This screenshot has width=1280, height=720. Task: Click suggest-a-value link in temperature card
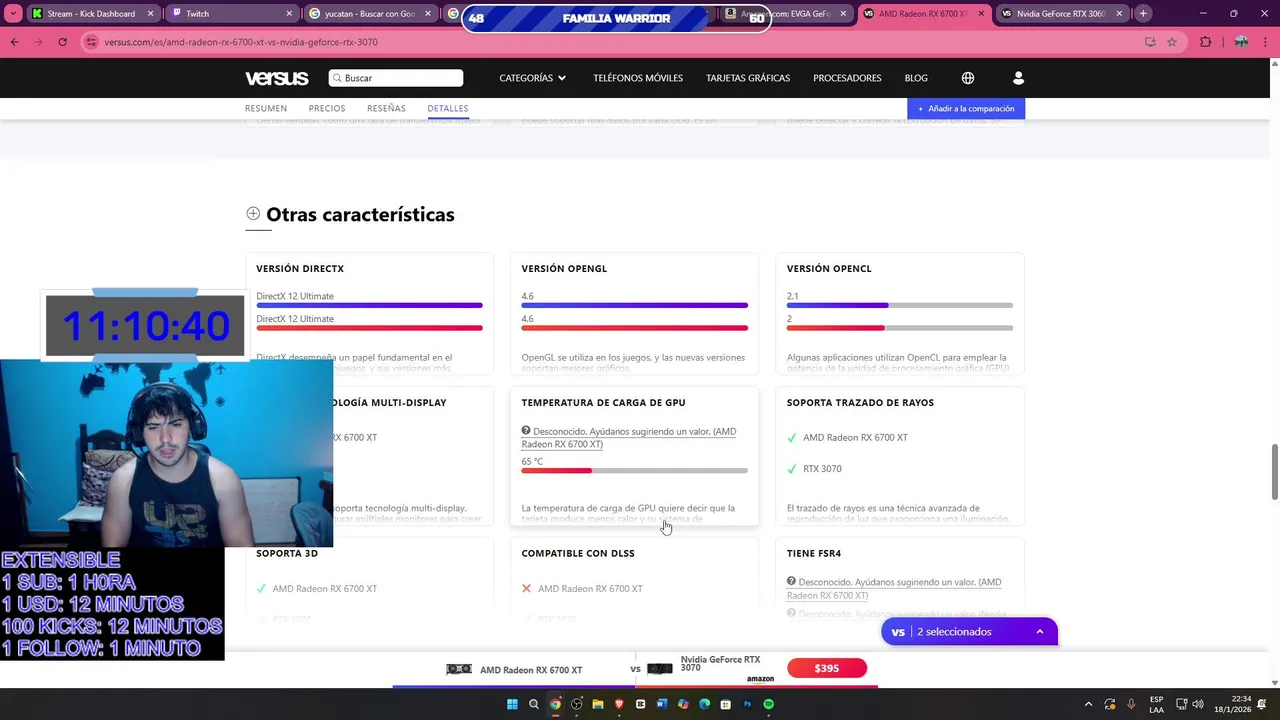tap(628, 438)
